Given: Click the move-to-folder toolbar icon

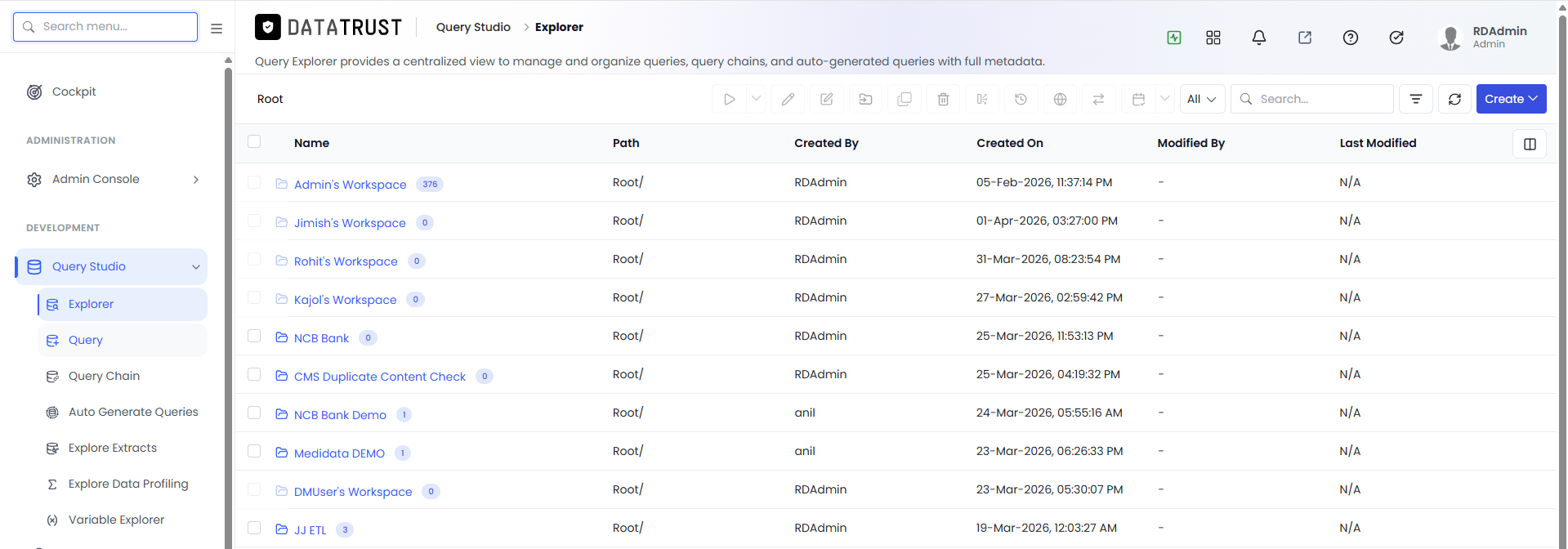Looking at the screenshot, I should [x=865, y=99].
